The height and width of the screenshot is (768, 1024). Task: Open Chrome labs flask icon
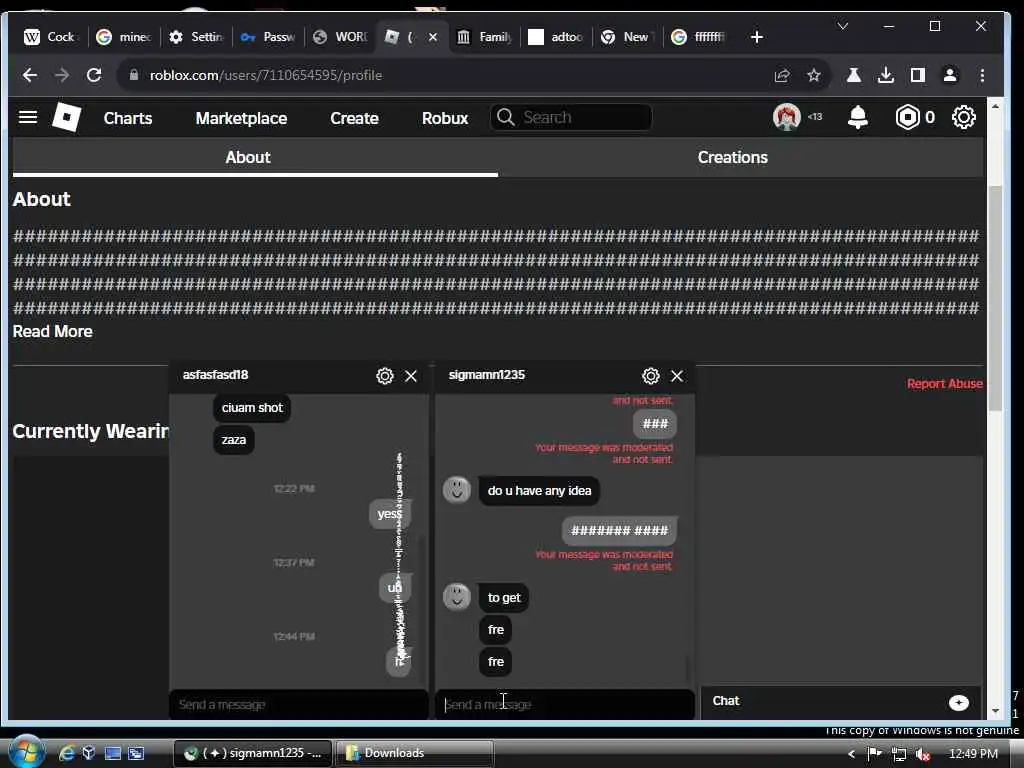point(854,75)
